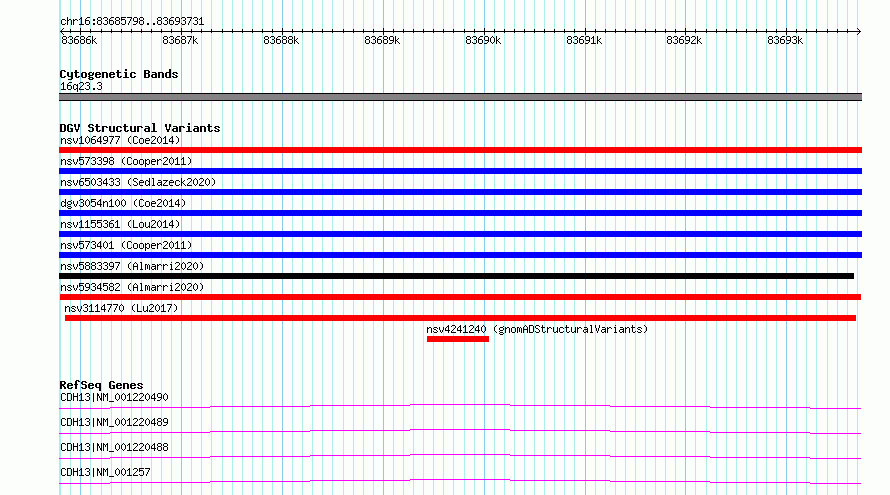Click the blue nsv573401 variant bar

tap(460, 255)
